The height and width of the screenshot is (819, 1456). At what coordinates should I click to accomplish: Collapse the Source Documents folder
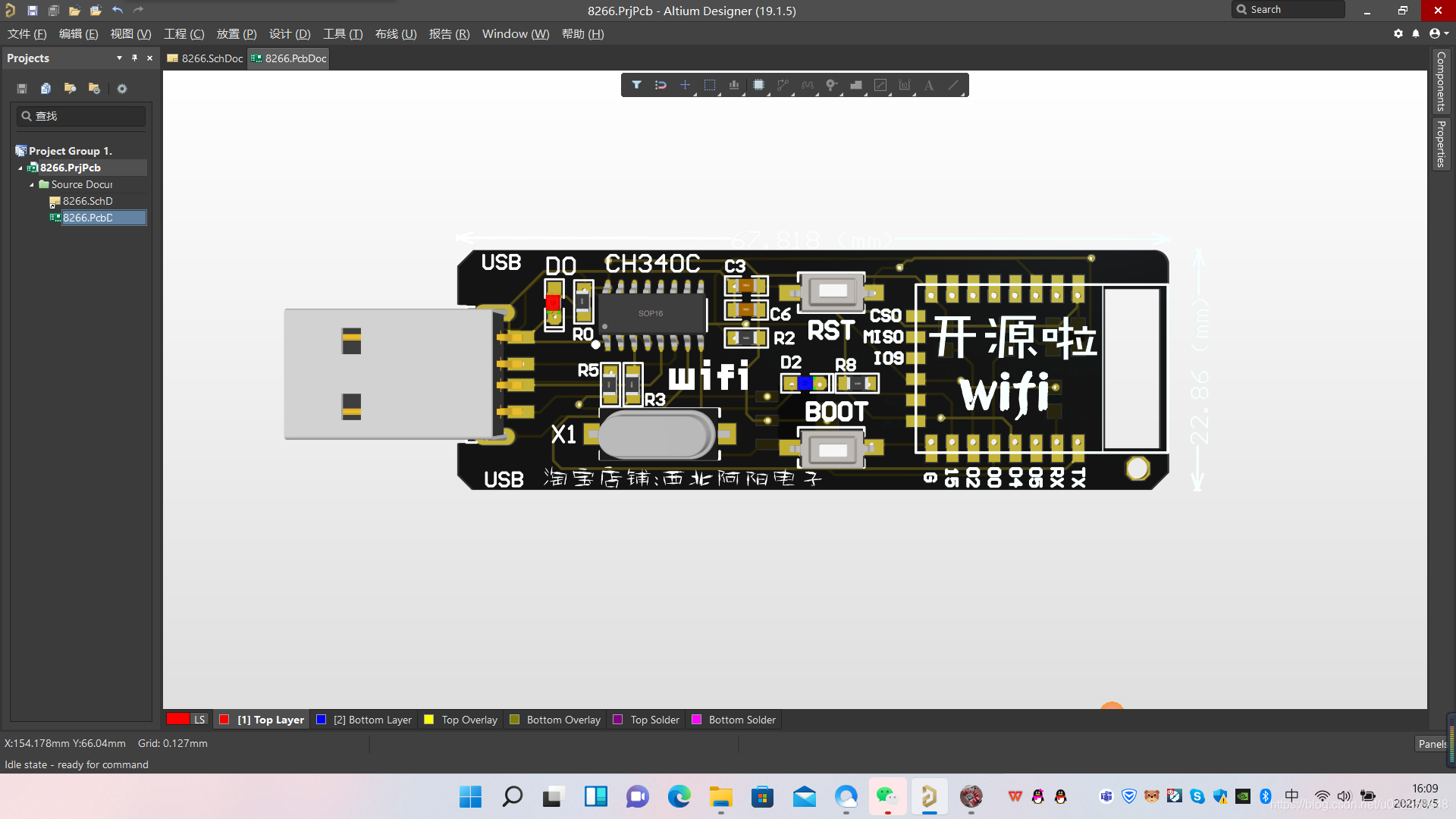32,184
